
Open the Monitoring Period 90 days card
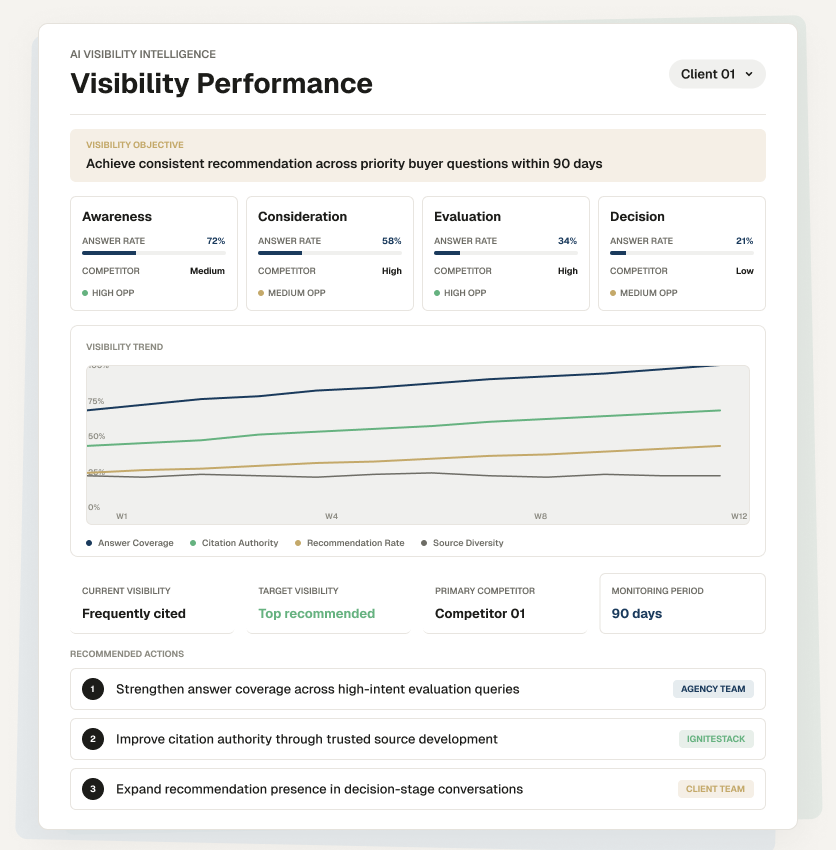click(x=682, y=603)
